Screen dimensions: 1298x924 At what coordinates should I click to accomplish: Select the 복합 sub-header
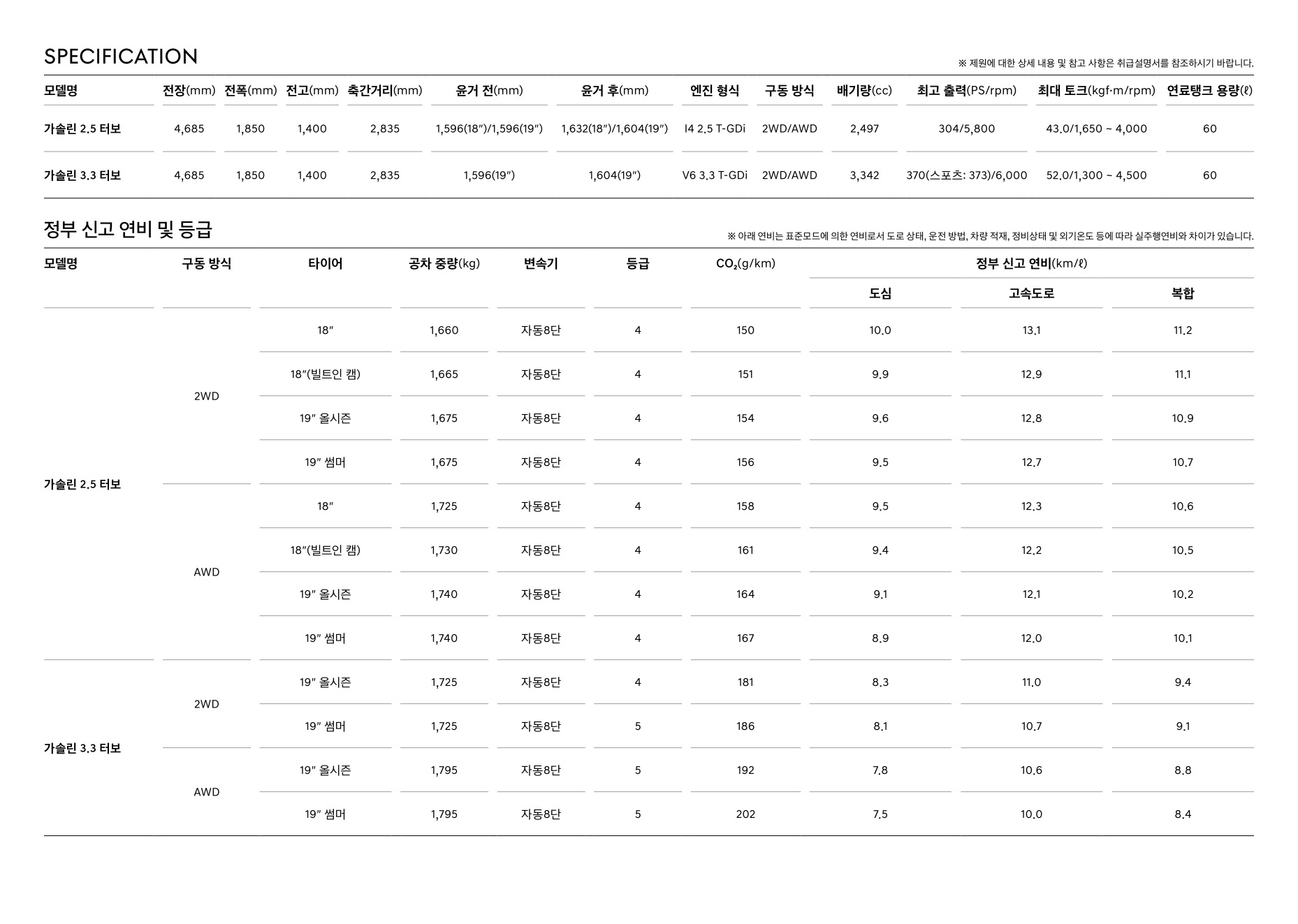pos(1182,293)
